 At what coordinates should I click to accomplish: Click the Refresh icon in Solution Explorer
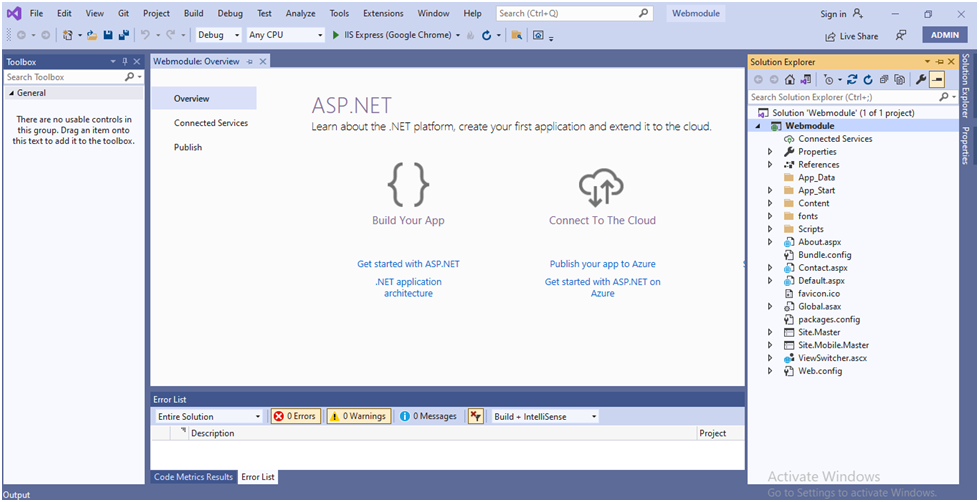(868, 79)
